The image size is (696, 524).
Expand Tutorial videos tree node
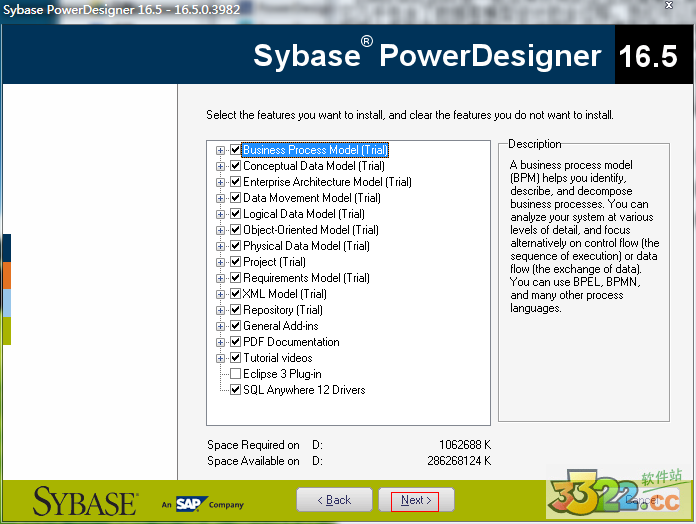220,358
